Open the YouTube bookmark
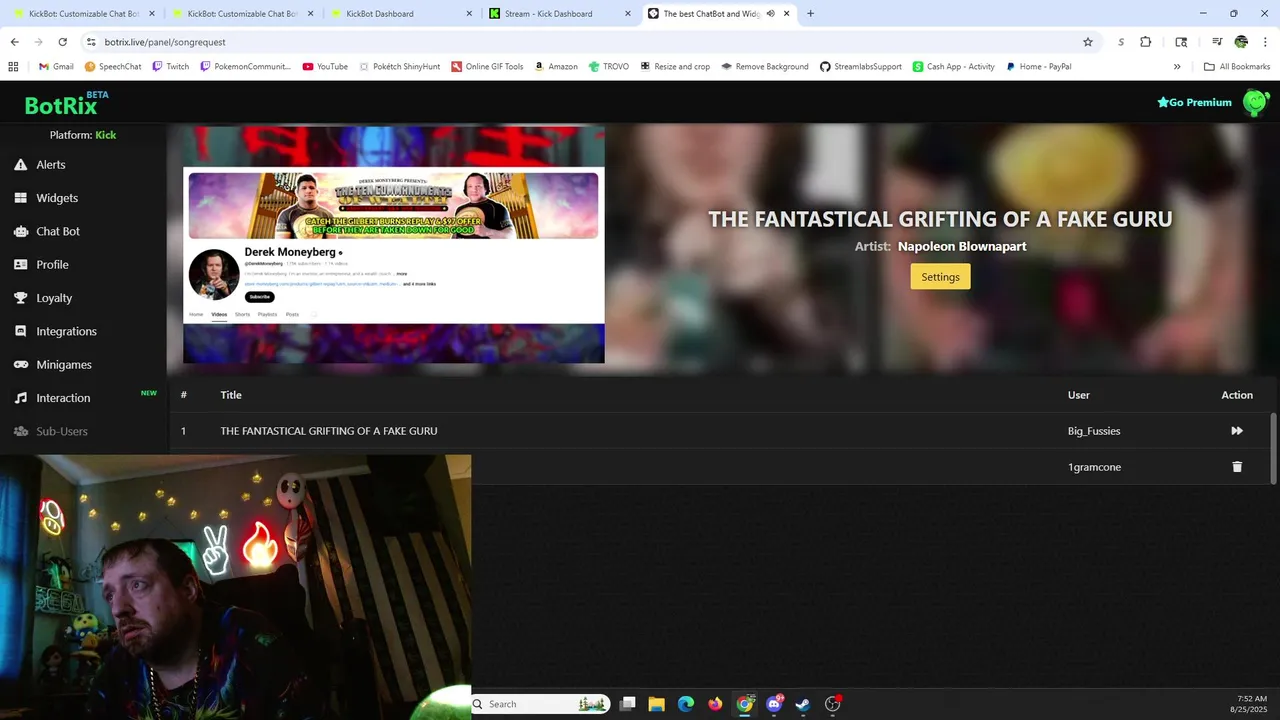1280x720 pixels. coord(325,67)
